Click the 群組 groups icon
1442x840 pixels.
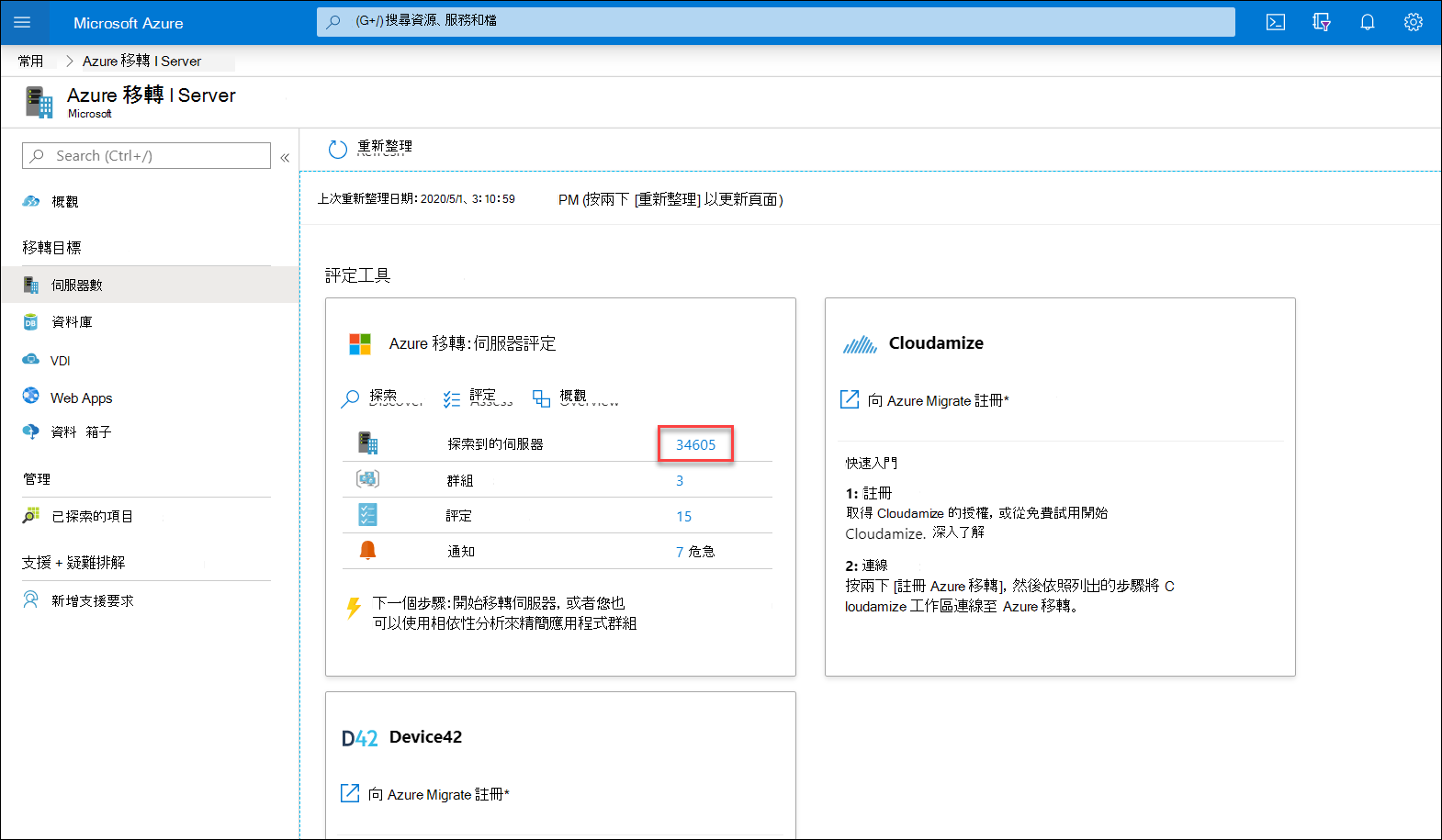[367, 478]
